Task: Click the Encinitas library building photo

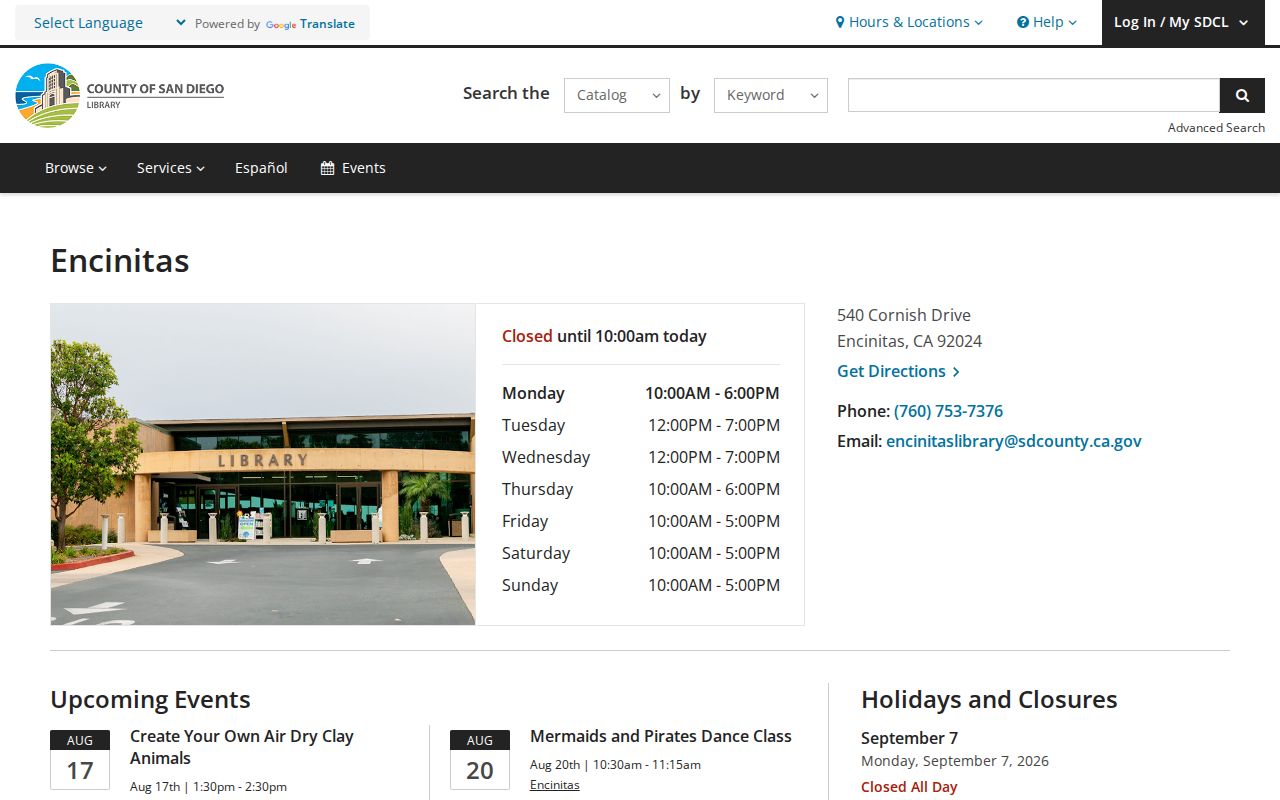Action: pyautogui.click(x=263, y=465)
